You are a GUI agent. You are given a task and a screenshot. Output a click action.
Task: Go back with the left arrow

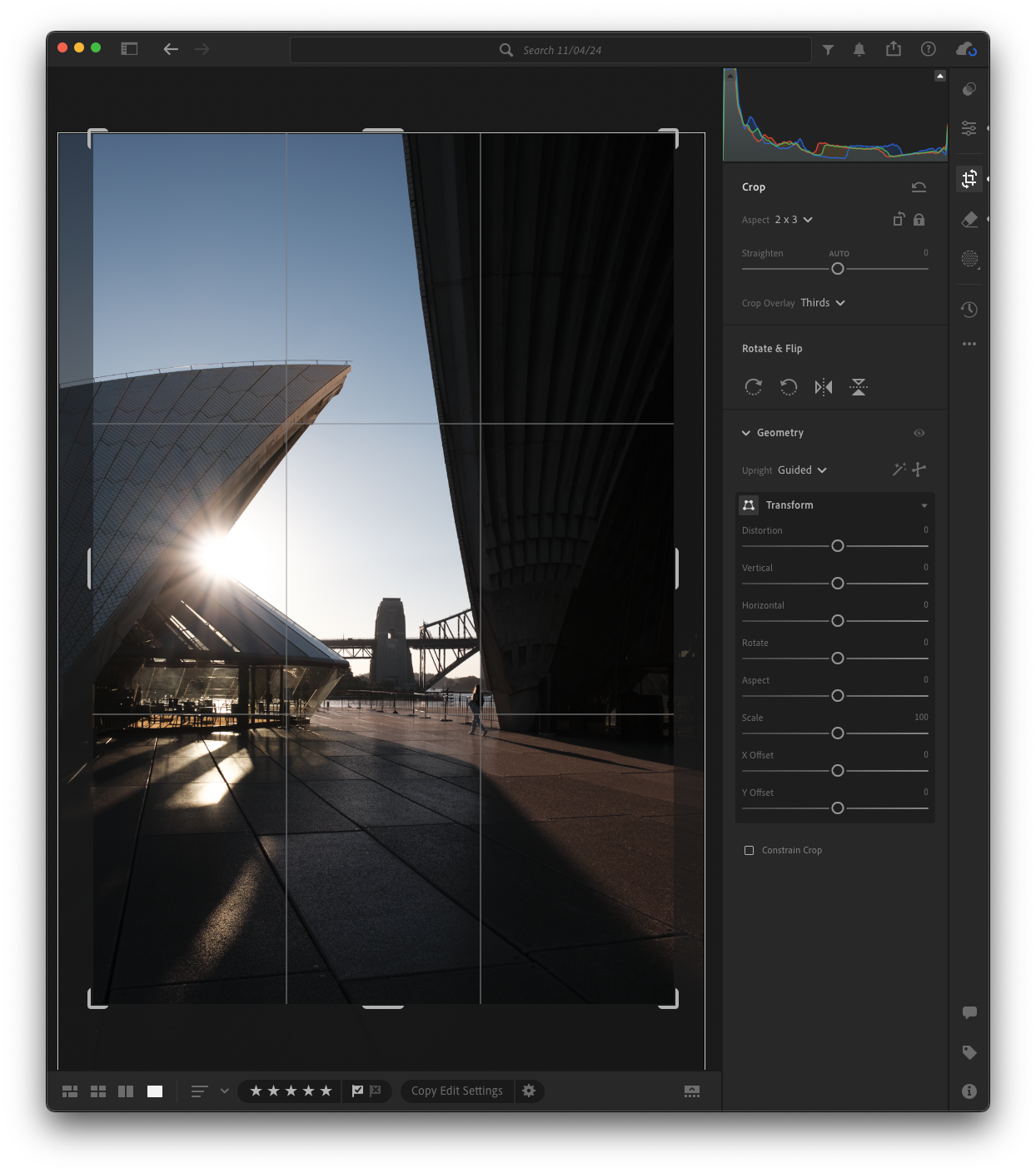171,49
